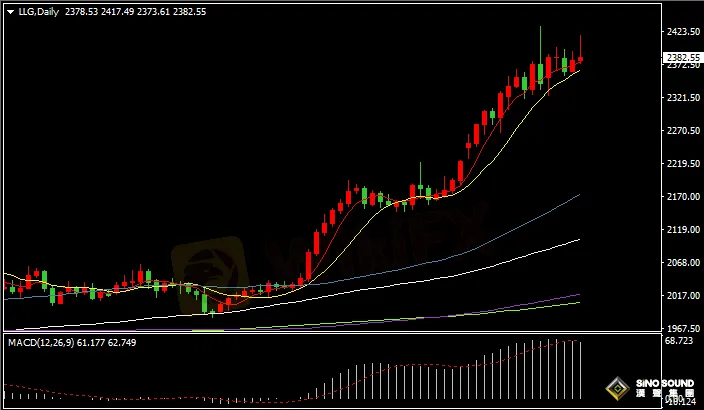Image resolution: width=704 pixels, height=410 pixels.
Task: Click the LLG,Daily symbol title
Action: 37,12
